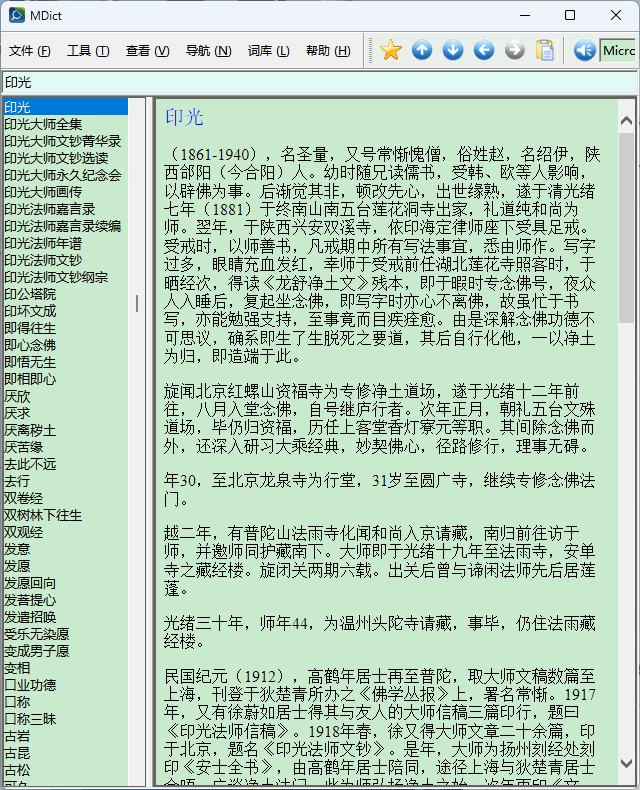Screen dimensions: 640x790
Task: Open the 文件 (F) menu
Action: (29, 51)
